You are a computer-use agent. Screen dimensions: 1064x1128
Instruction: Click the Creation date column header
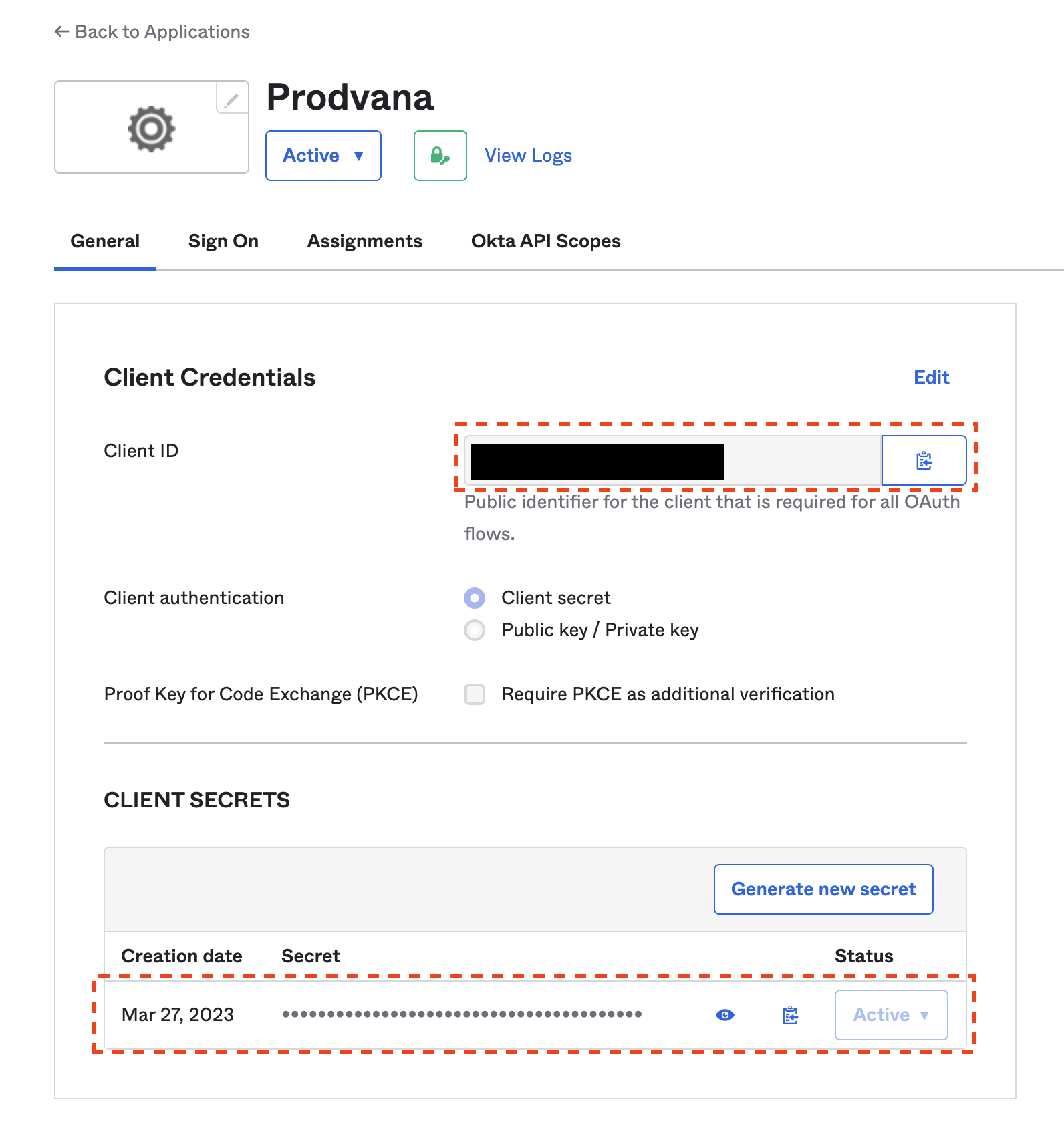(182, 956)
